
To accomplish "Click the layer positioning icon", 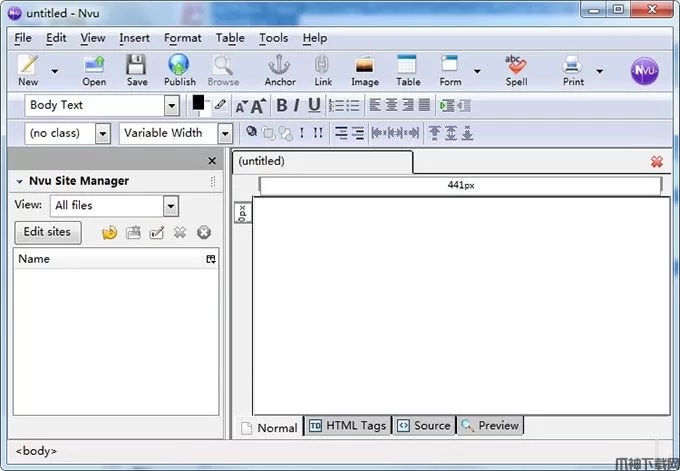I will click(x=251, y=131).
